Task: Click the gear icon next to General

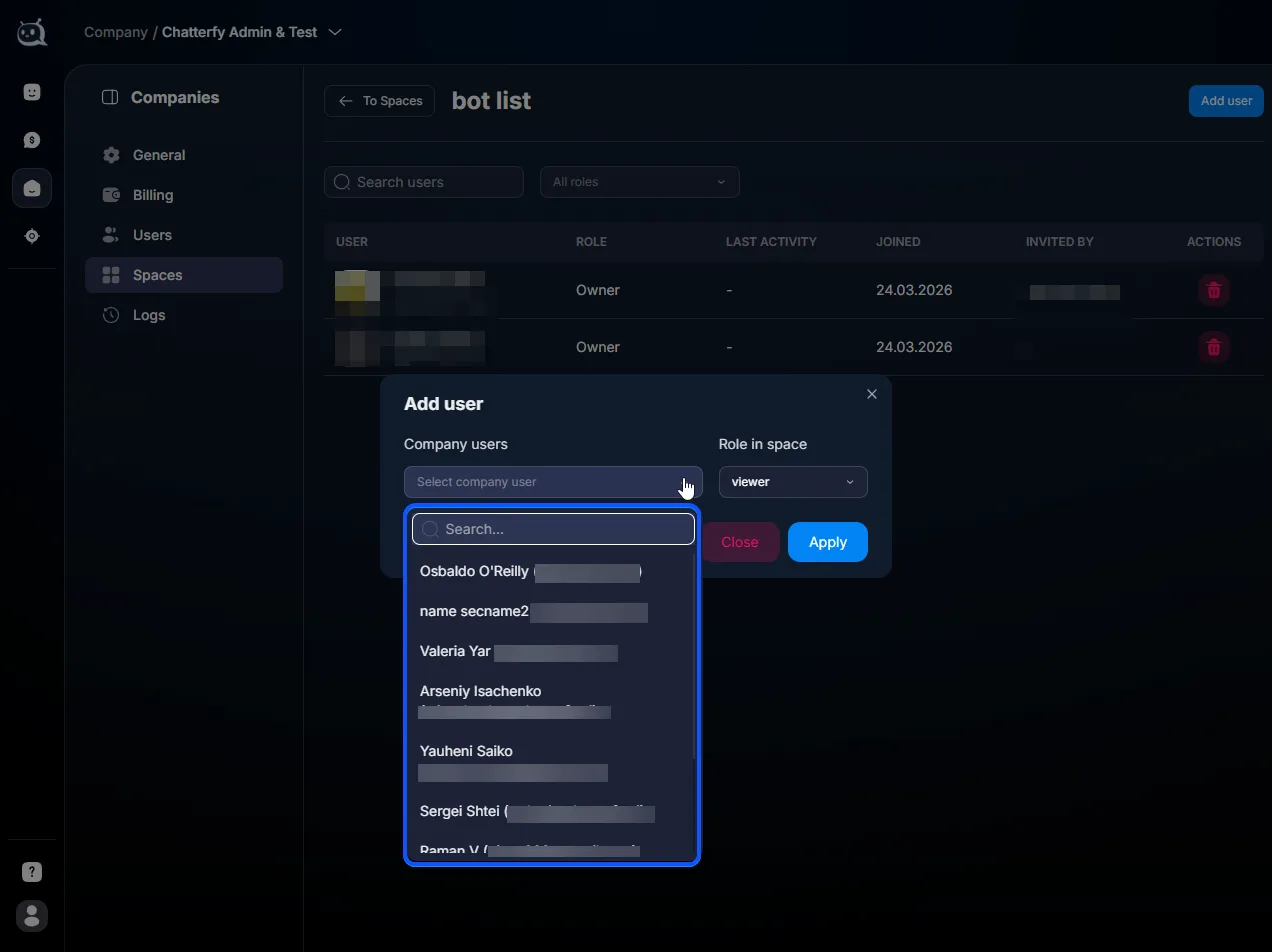Action: click(111, 155)
